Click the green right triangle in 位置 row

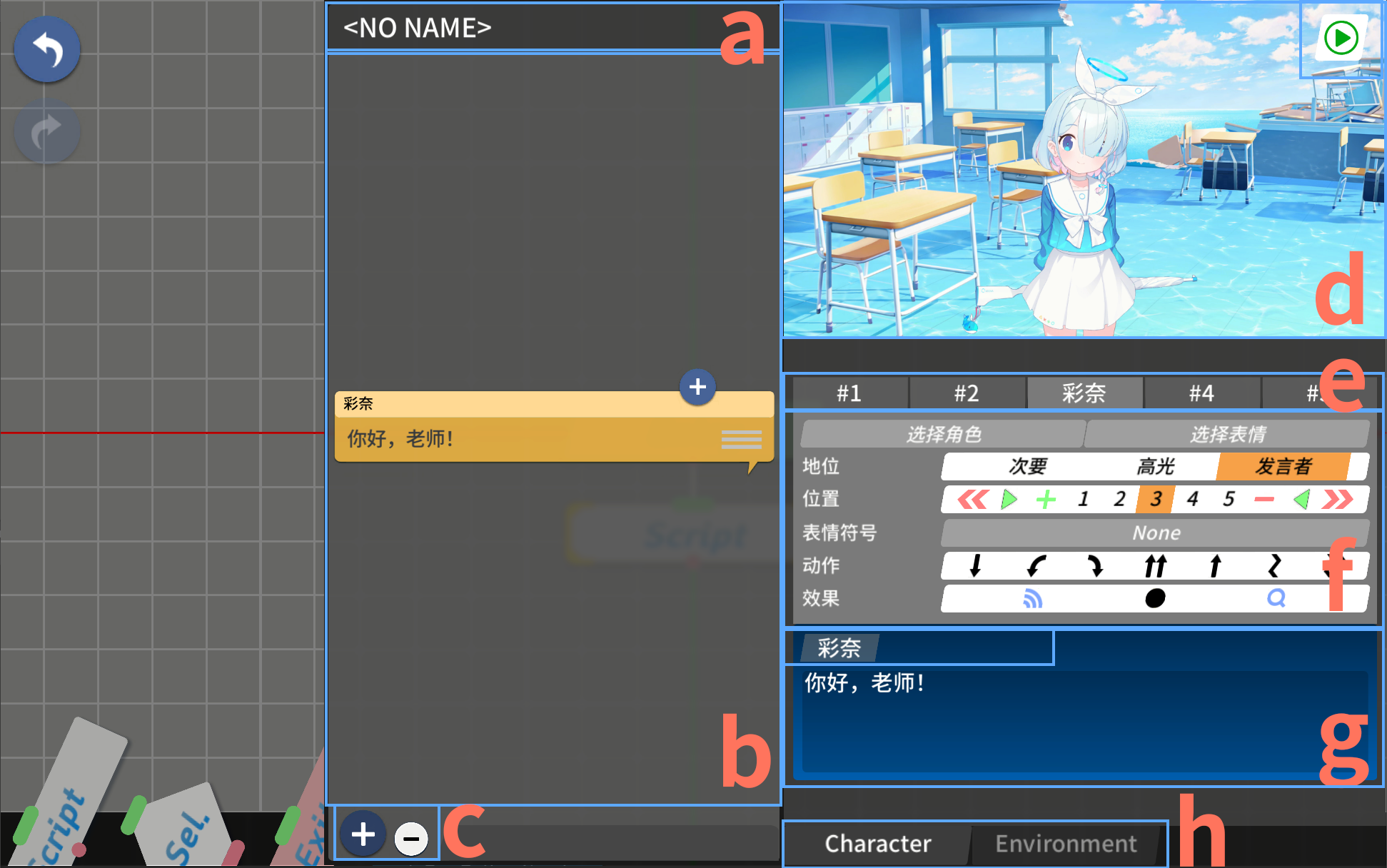pyautogui.click(x=1009, y=499)
